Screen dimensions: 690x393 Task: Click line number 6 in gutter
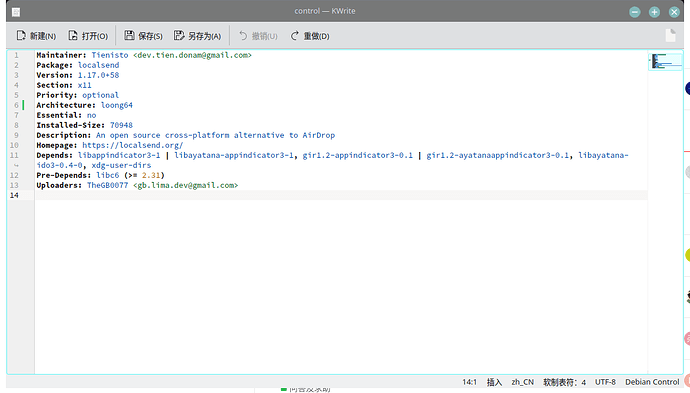pyautogui.click(x=16, y=105)
